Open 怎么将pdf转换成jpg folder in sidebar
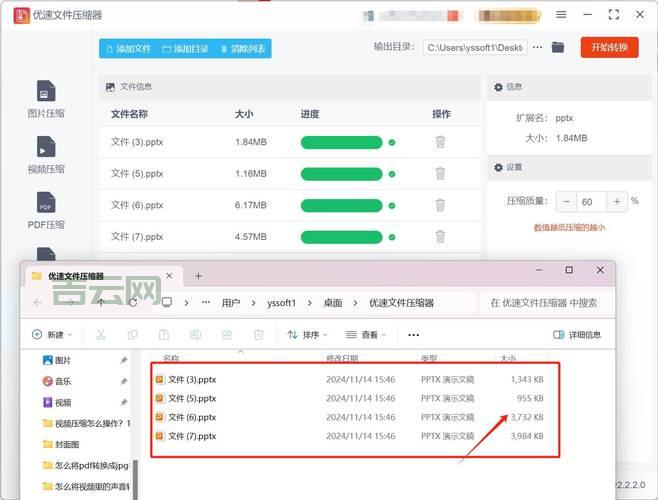 pos(86,465)
